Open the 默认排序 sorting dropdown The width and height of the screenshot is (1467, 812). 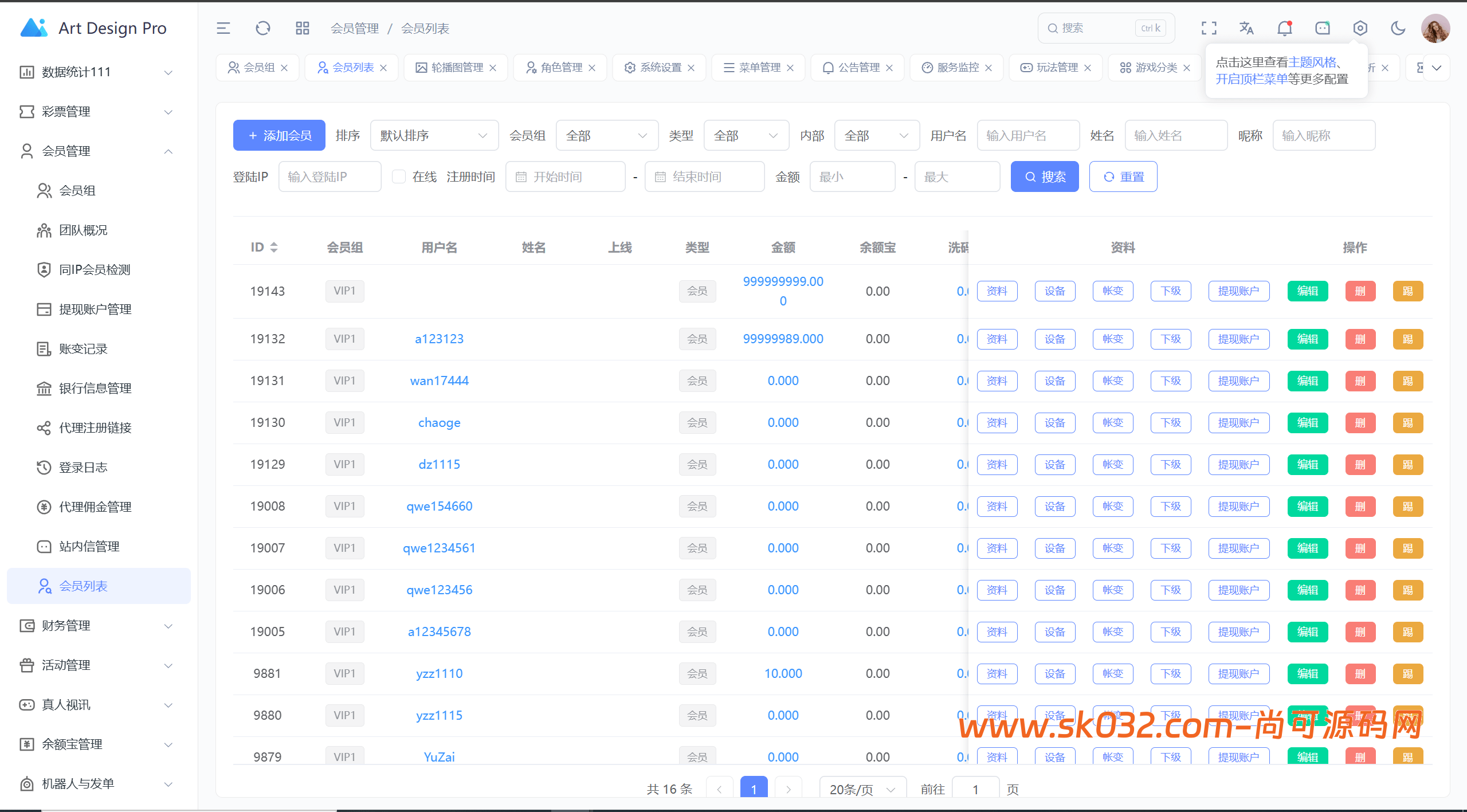point(434,135)
